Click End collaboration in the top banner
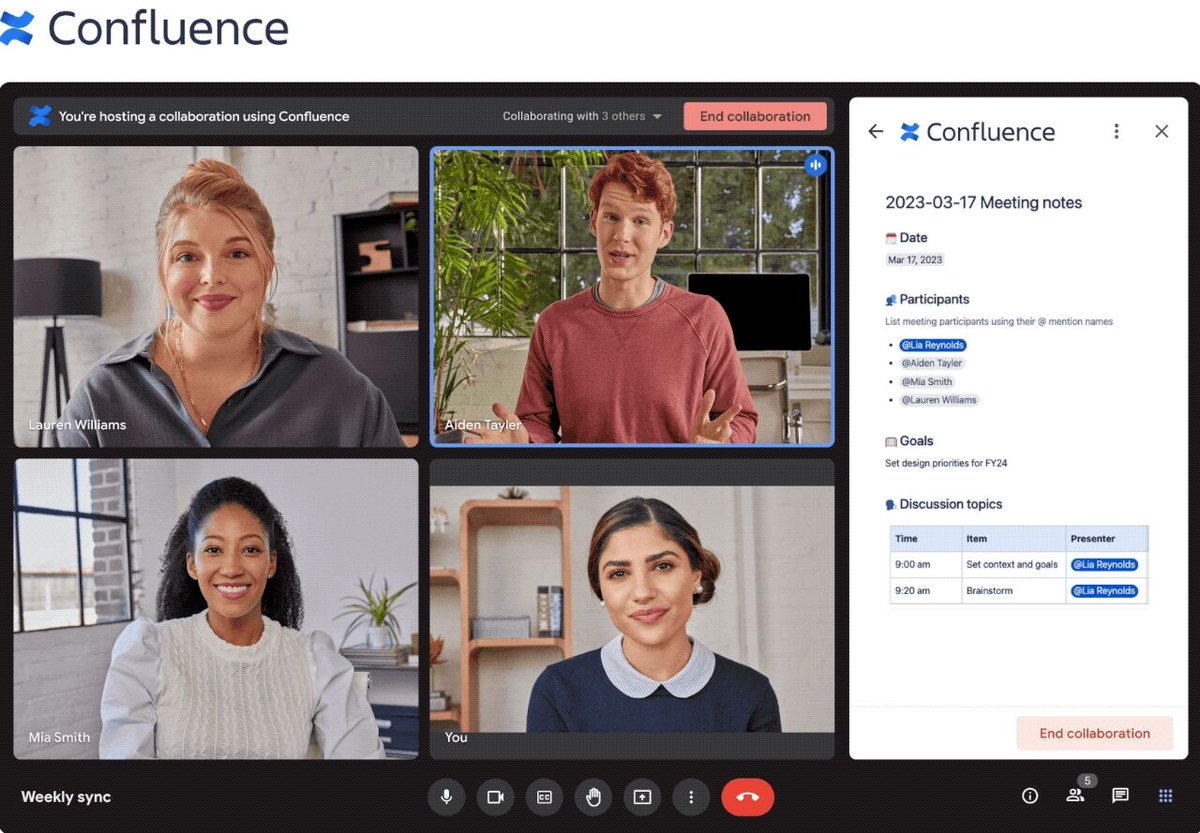The height and width of the screenshot is (833, 1200). pos(755,116)
